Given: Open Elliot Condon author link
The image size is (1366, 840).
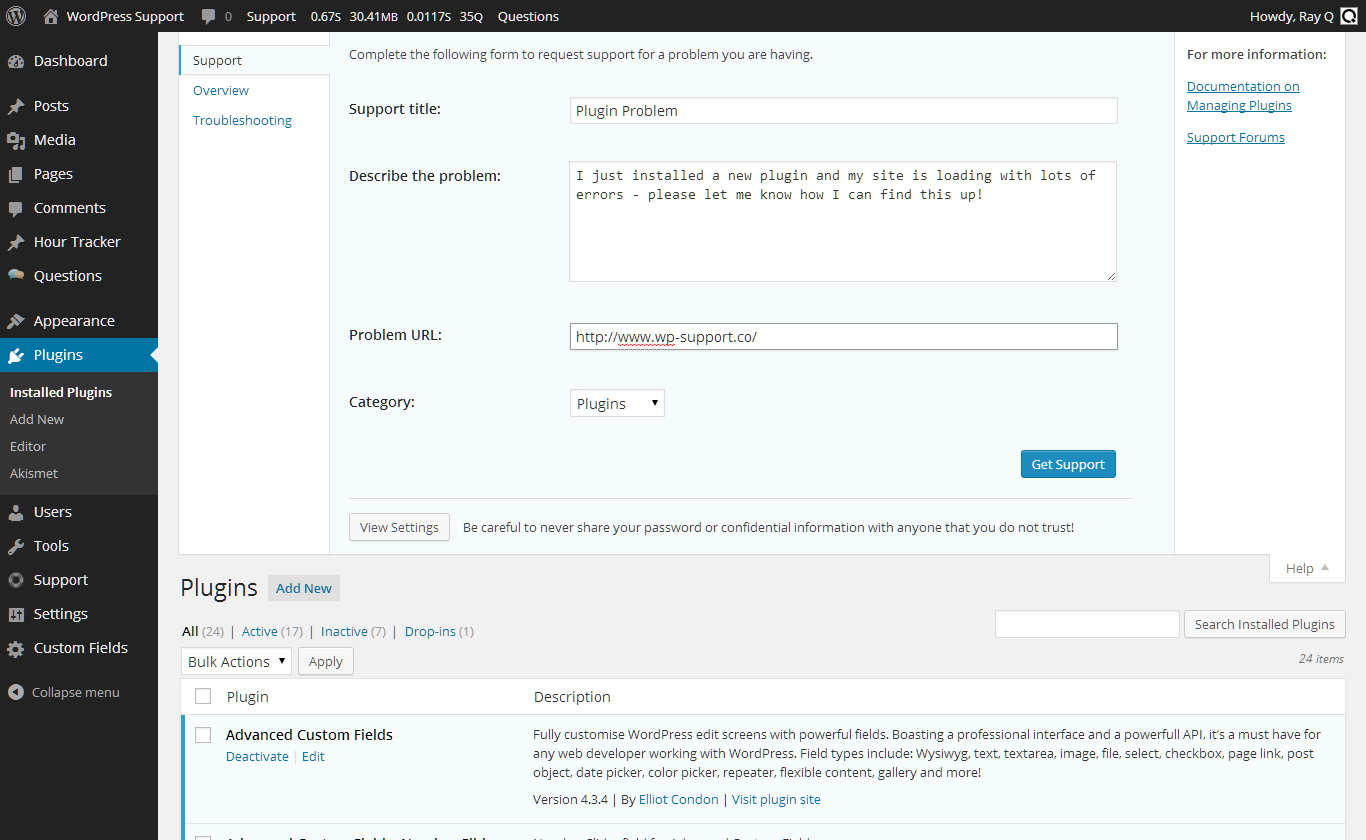Looking at the screenshot, I should pos(679,799).
